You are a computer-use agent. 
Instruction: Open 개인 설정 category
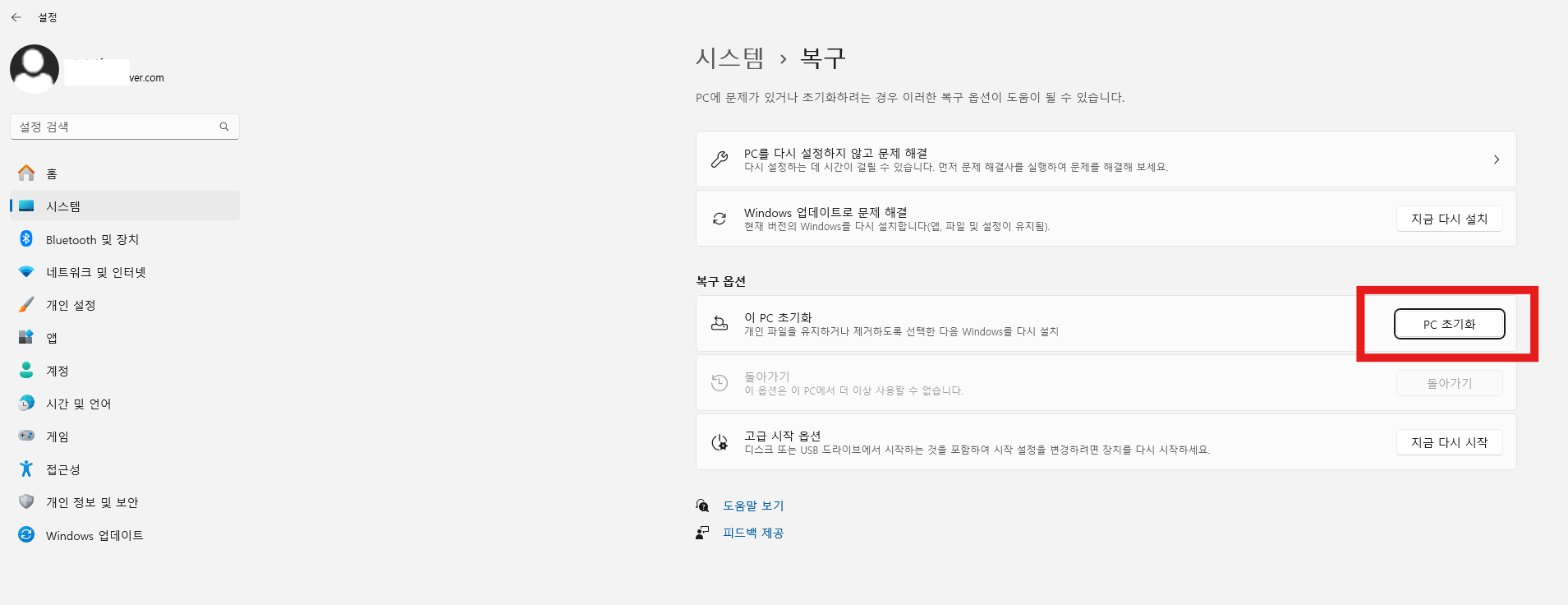tap(125, 305)
